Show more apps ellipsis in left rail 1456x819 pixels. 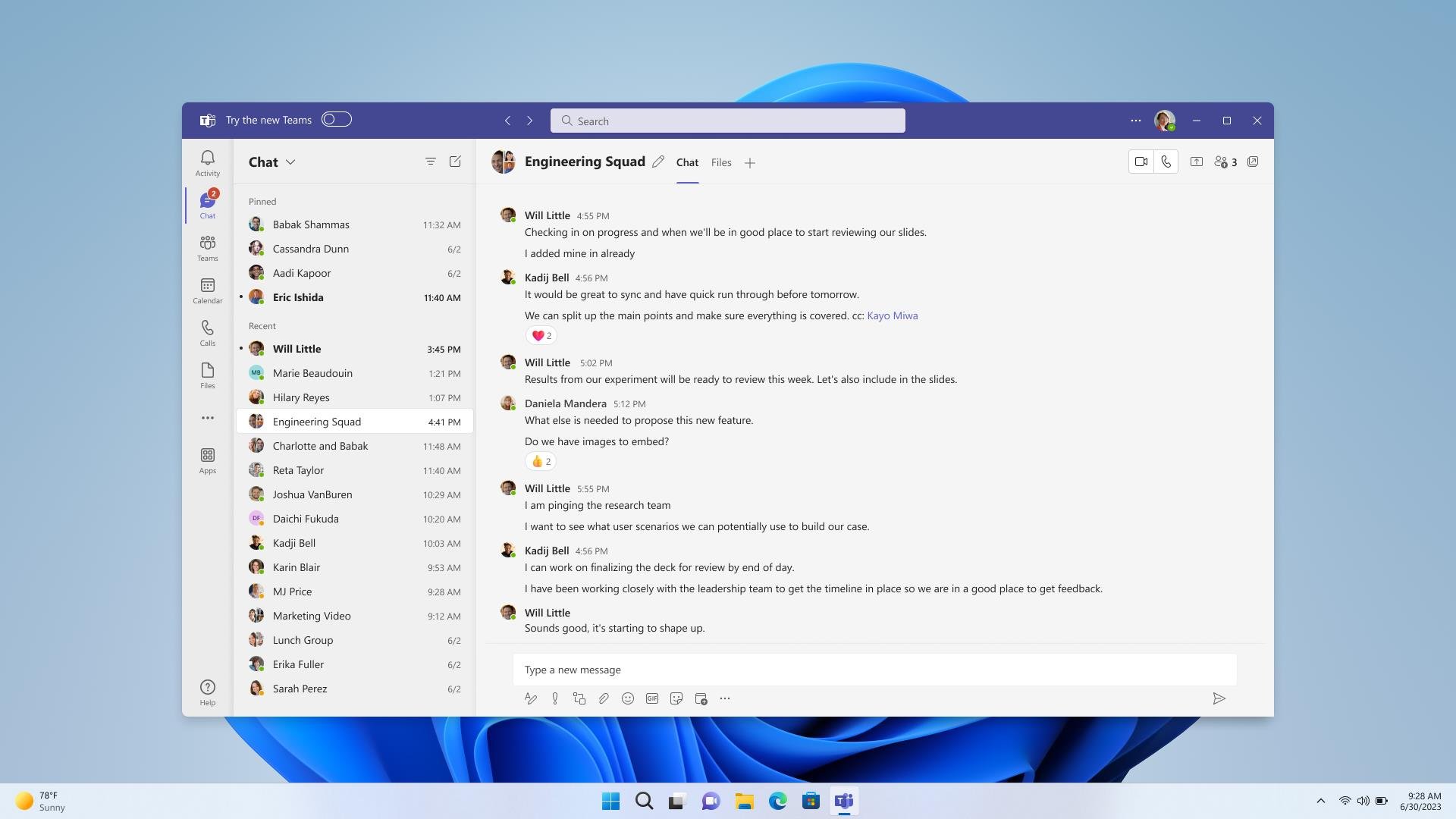click(207, 418)
